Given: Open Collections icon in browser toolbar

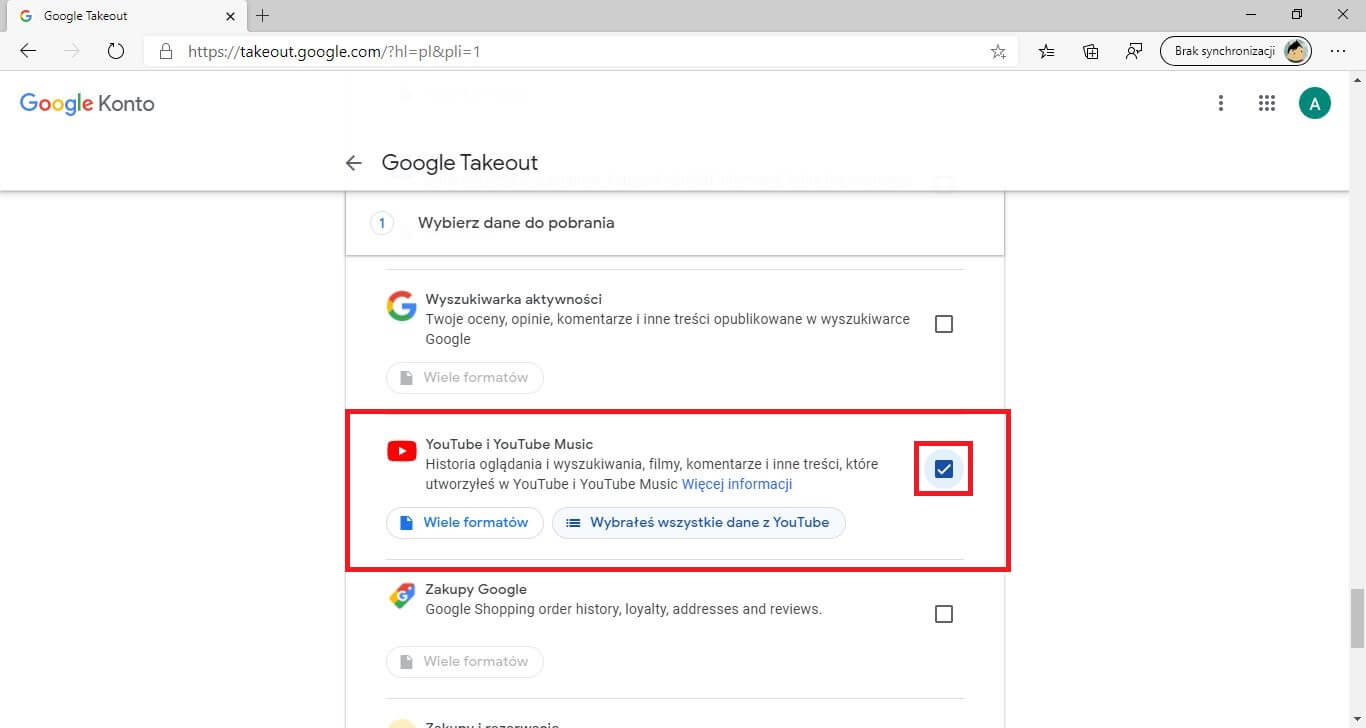Looking at the screenshot, I should [1091, 52].
